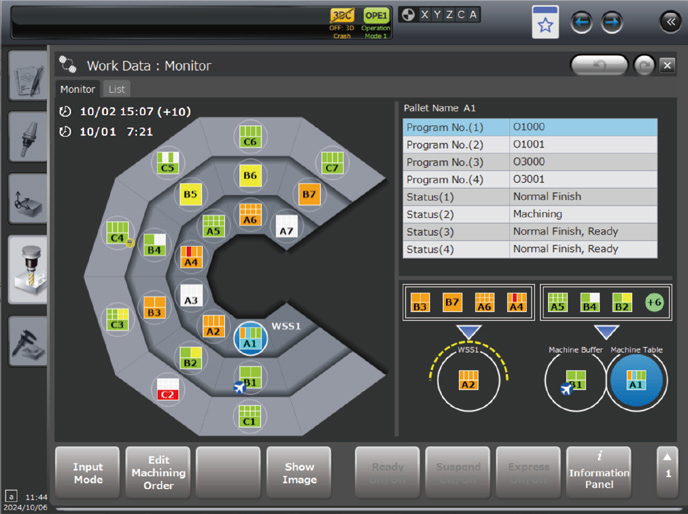Toggle Operation Mode 1 indicator
Image resolution: width=688 pixels, height=514 pixels.
coord(376,20)
